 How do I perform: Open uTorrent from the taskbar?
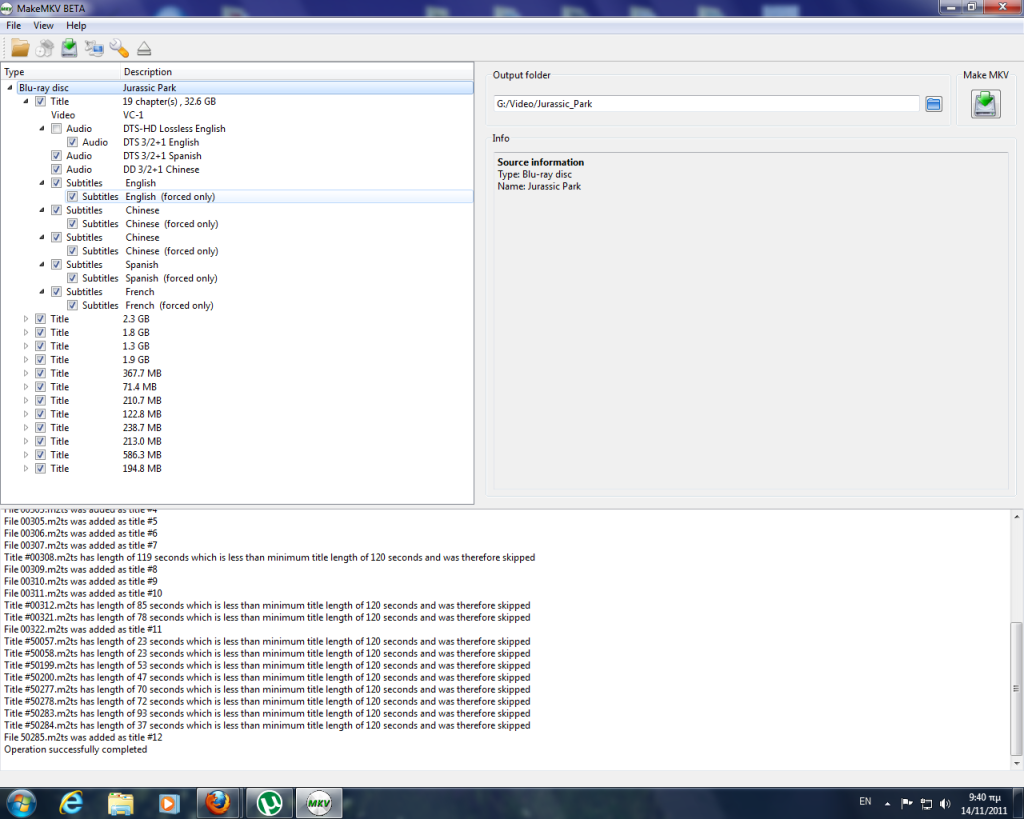(268, 802)
